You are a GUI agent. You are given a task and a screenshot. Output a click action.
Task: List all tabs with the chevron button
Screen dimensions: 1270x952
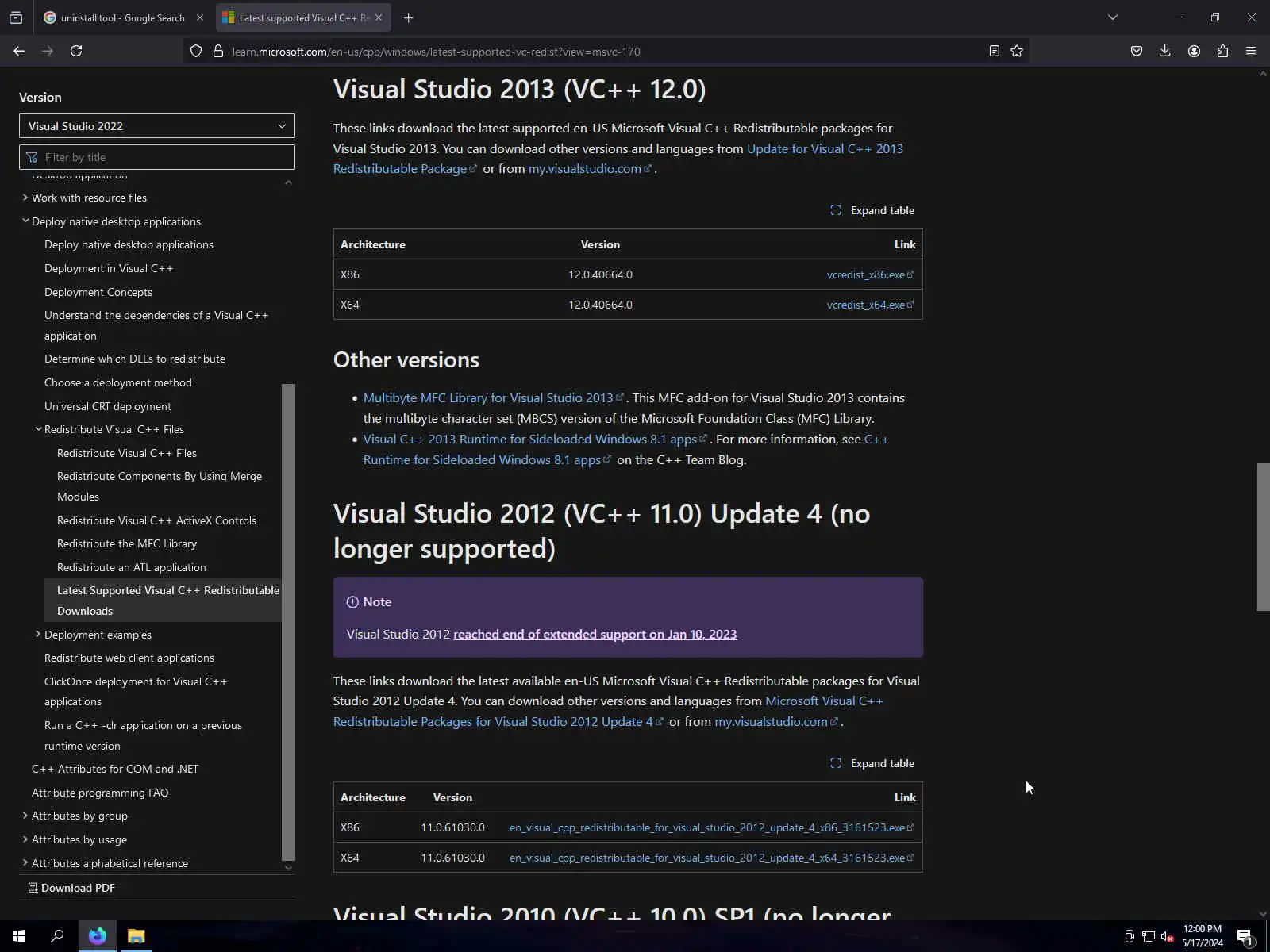1113,17
